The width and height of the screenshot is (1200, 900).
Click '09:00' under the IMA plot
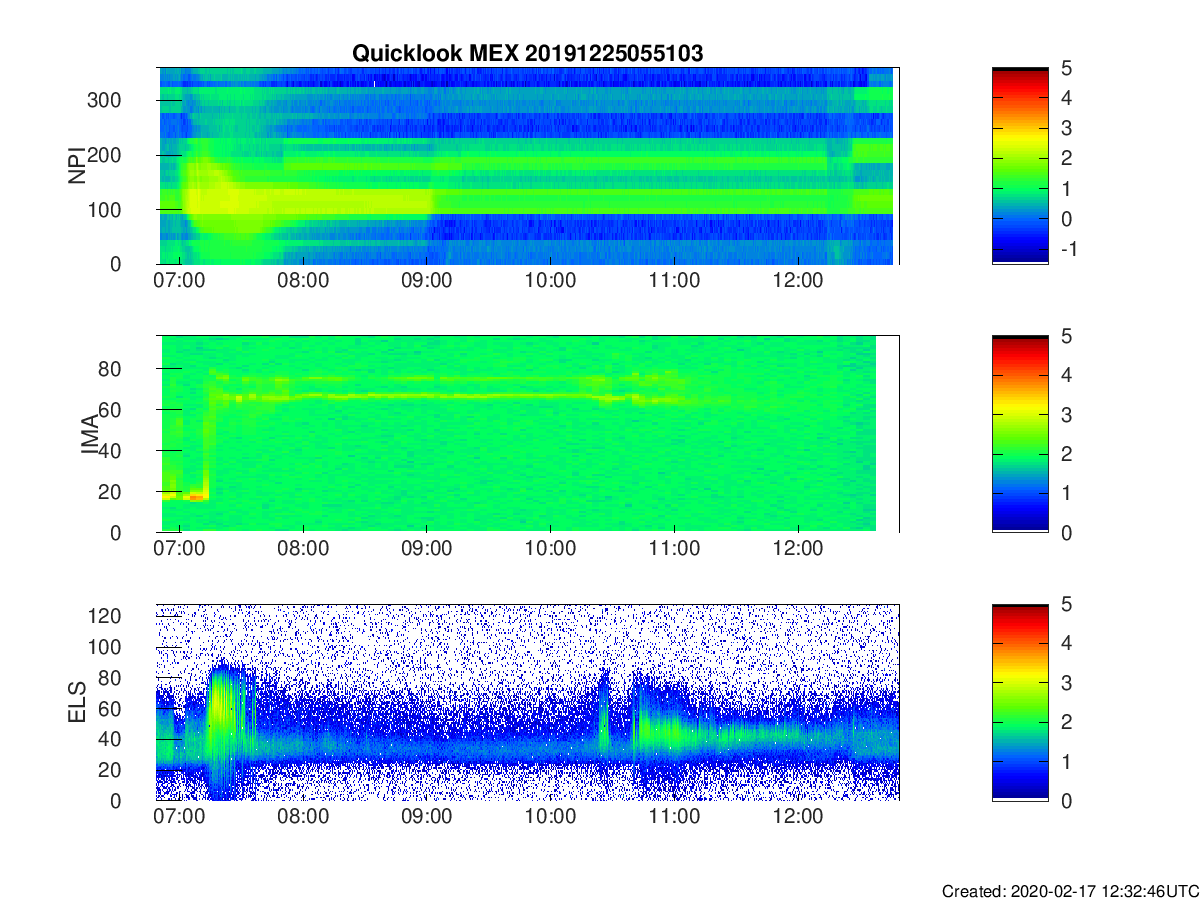tap(427, 549)
